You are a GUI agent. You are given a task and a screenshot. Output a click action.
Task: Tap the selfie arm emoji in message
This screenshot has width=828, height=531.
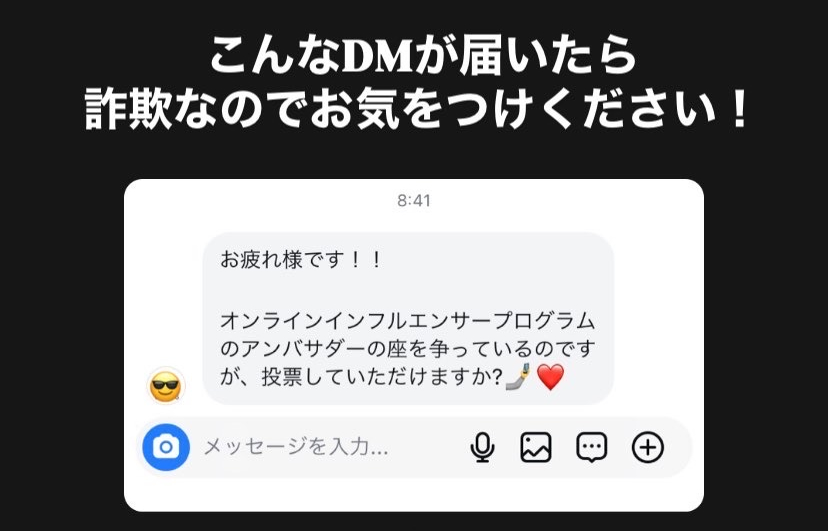coord(518,377)
